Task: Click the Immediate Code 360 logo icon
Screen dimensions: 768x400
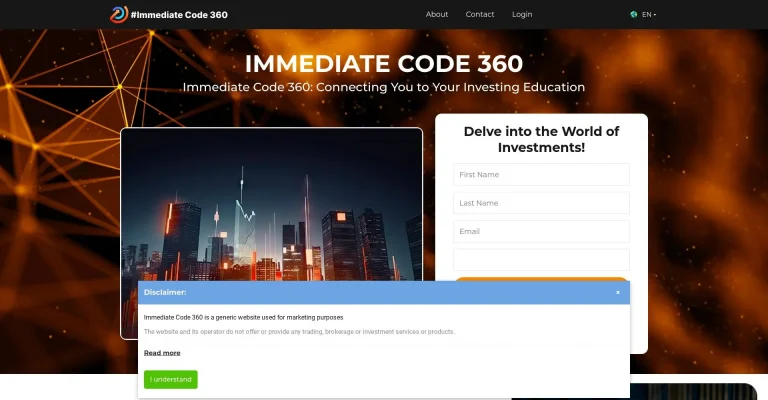Action: click(x=119, y=14)
